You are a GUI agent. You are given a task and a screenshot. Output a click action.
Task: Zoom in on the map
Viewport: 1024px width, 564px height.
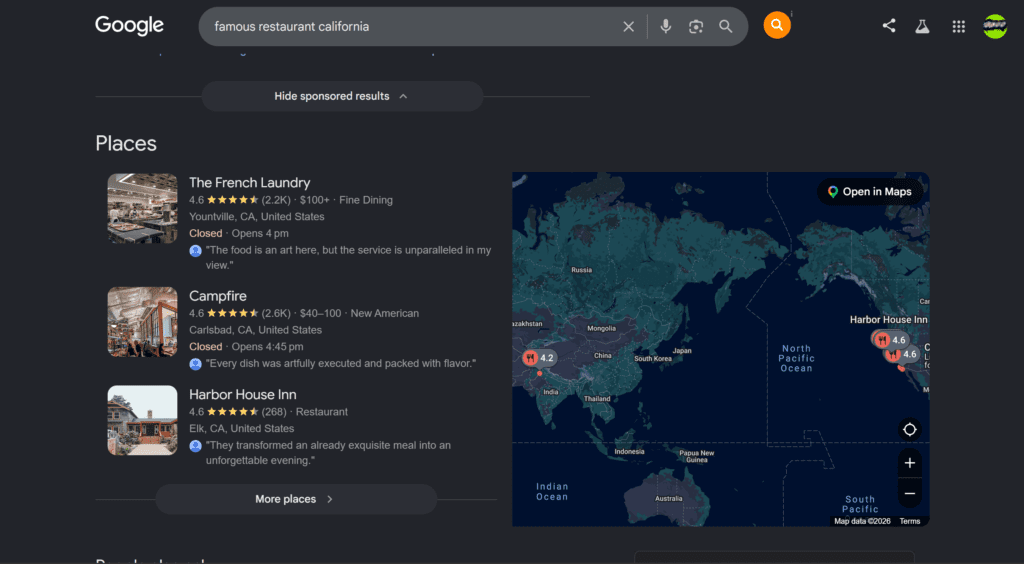(x=910, y=463)
